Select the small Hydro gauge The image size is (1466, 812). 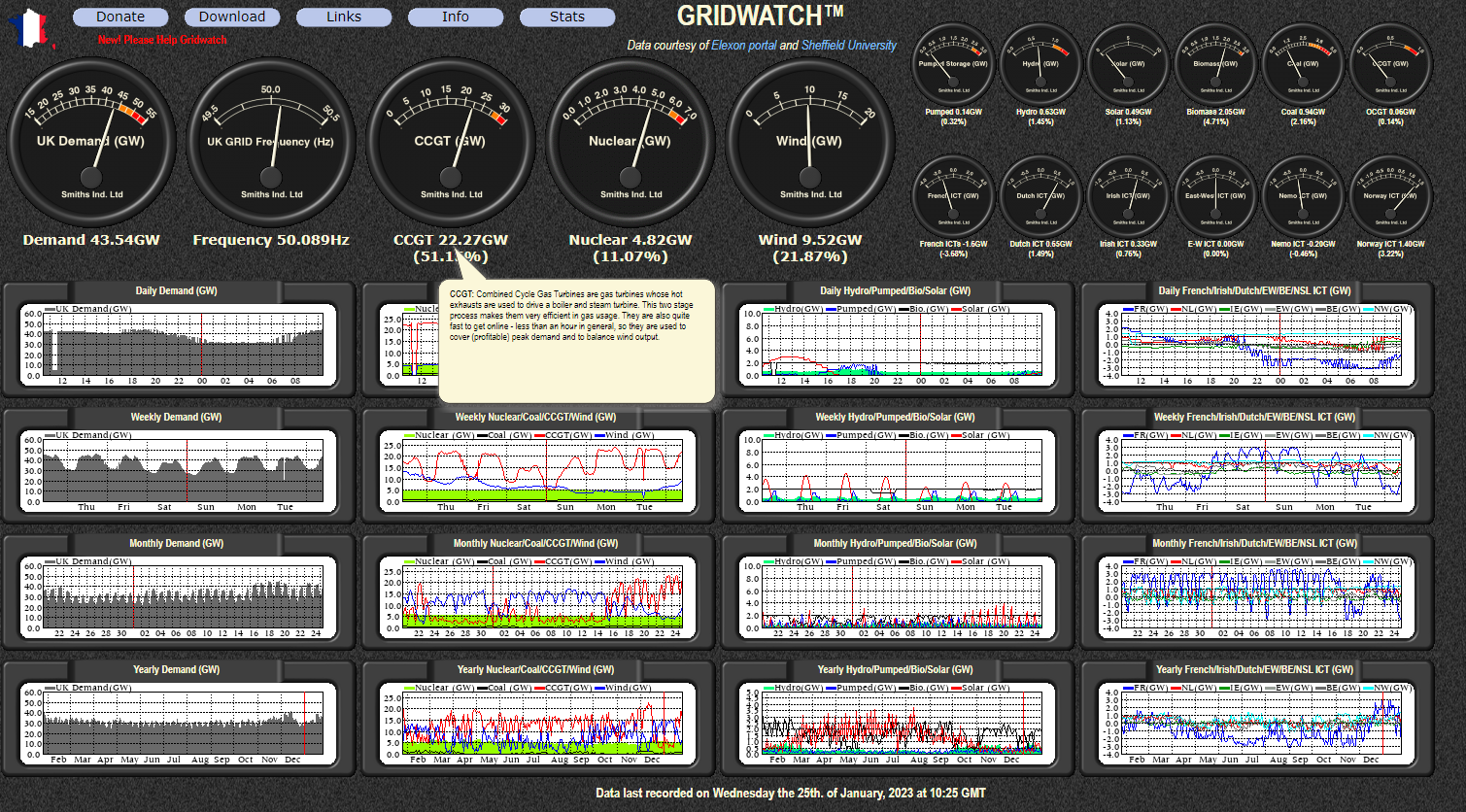1041,63
